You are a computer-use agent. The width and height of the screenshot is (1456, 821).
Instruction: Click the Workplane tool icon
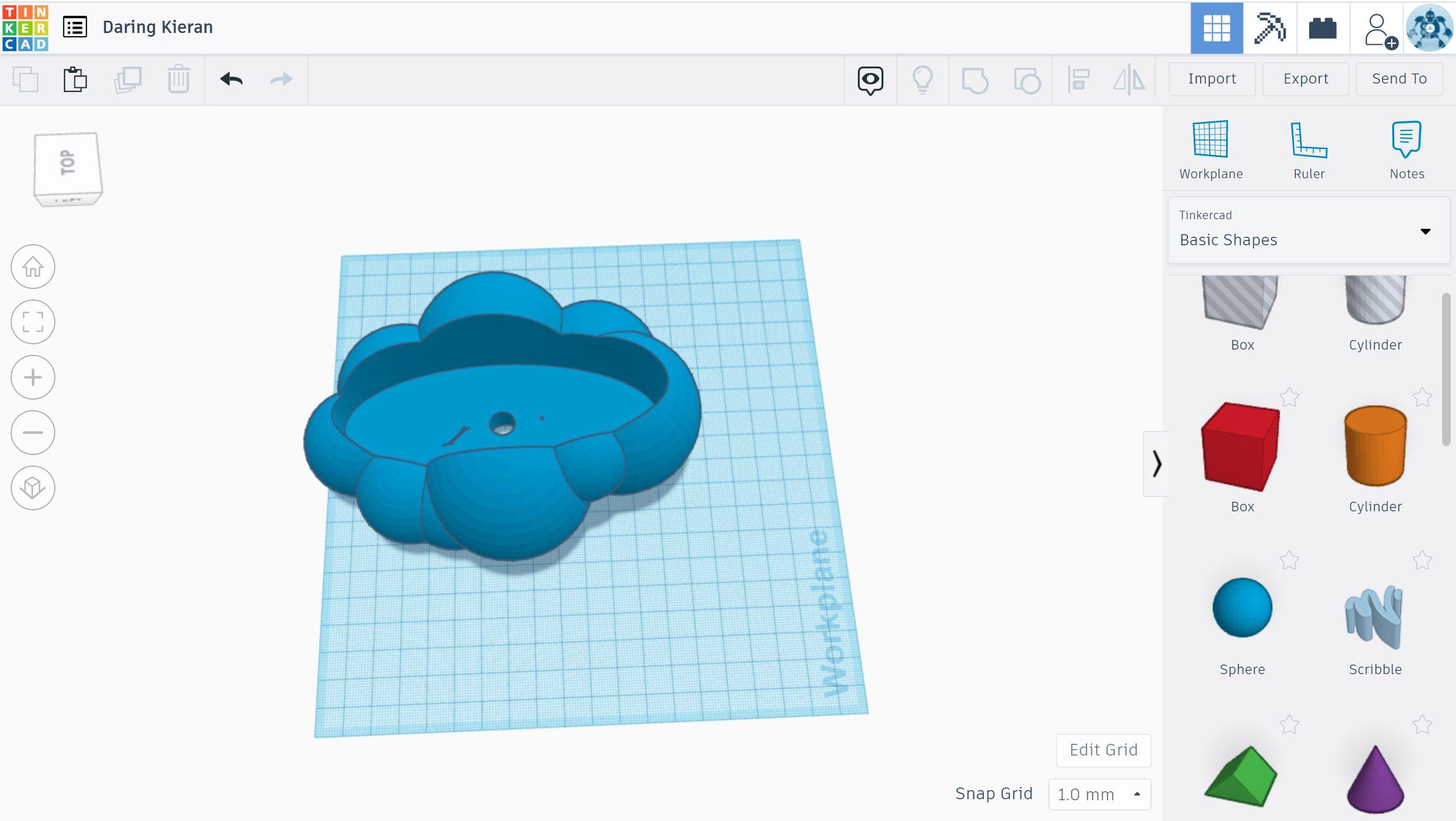pos(1210,139)
